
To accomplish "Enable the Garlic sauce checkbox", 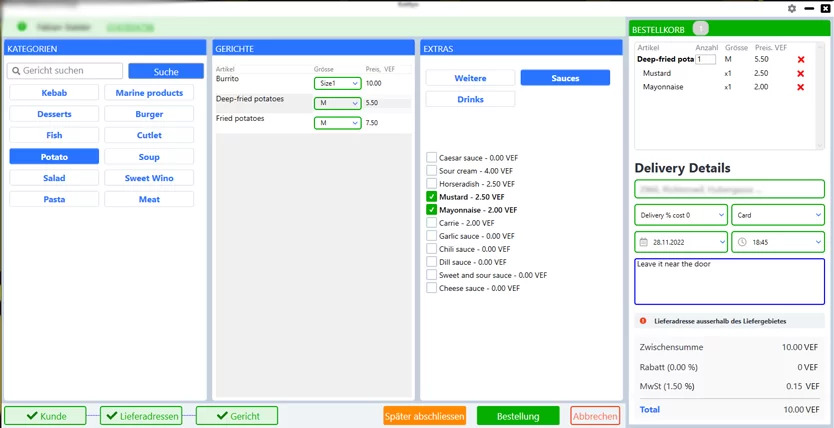I will 432,236.
